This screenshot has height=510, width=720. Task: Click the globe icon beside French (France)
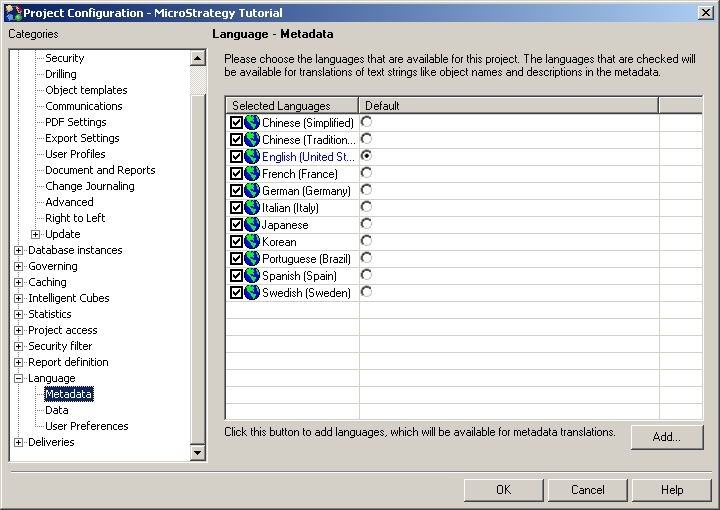[252, 174]
